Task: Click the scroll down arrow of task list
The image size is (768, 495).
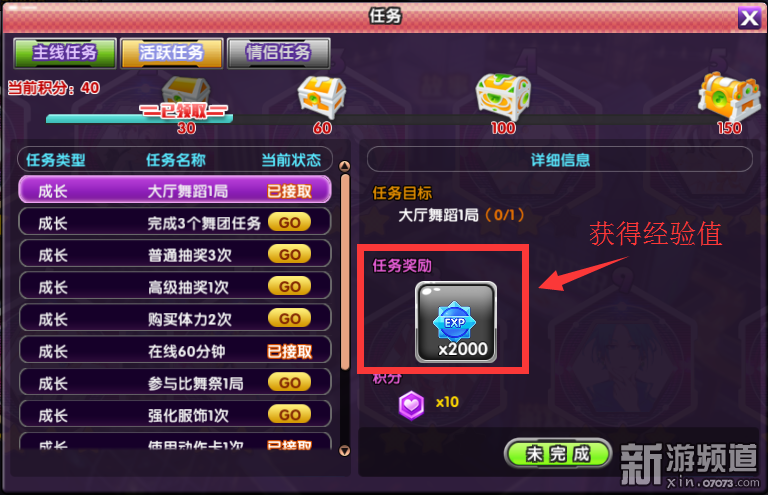Action: (345, 450)
